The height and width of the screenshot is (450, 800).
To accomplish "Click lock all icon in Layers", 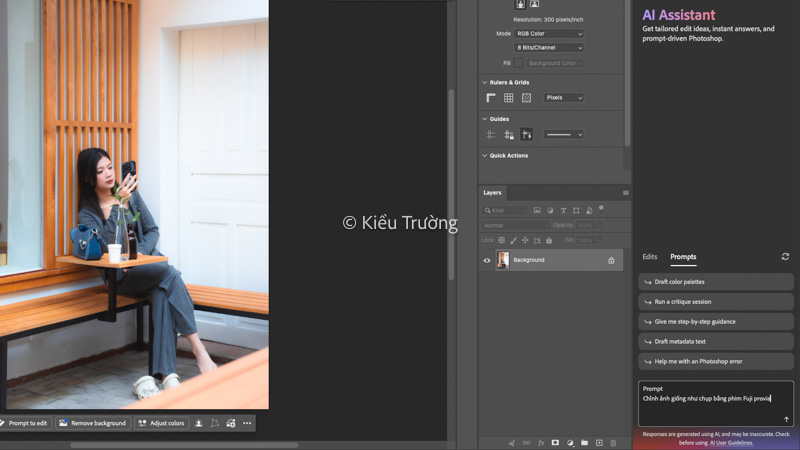I will coord(549,240).
